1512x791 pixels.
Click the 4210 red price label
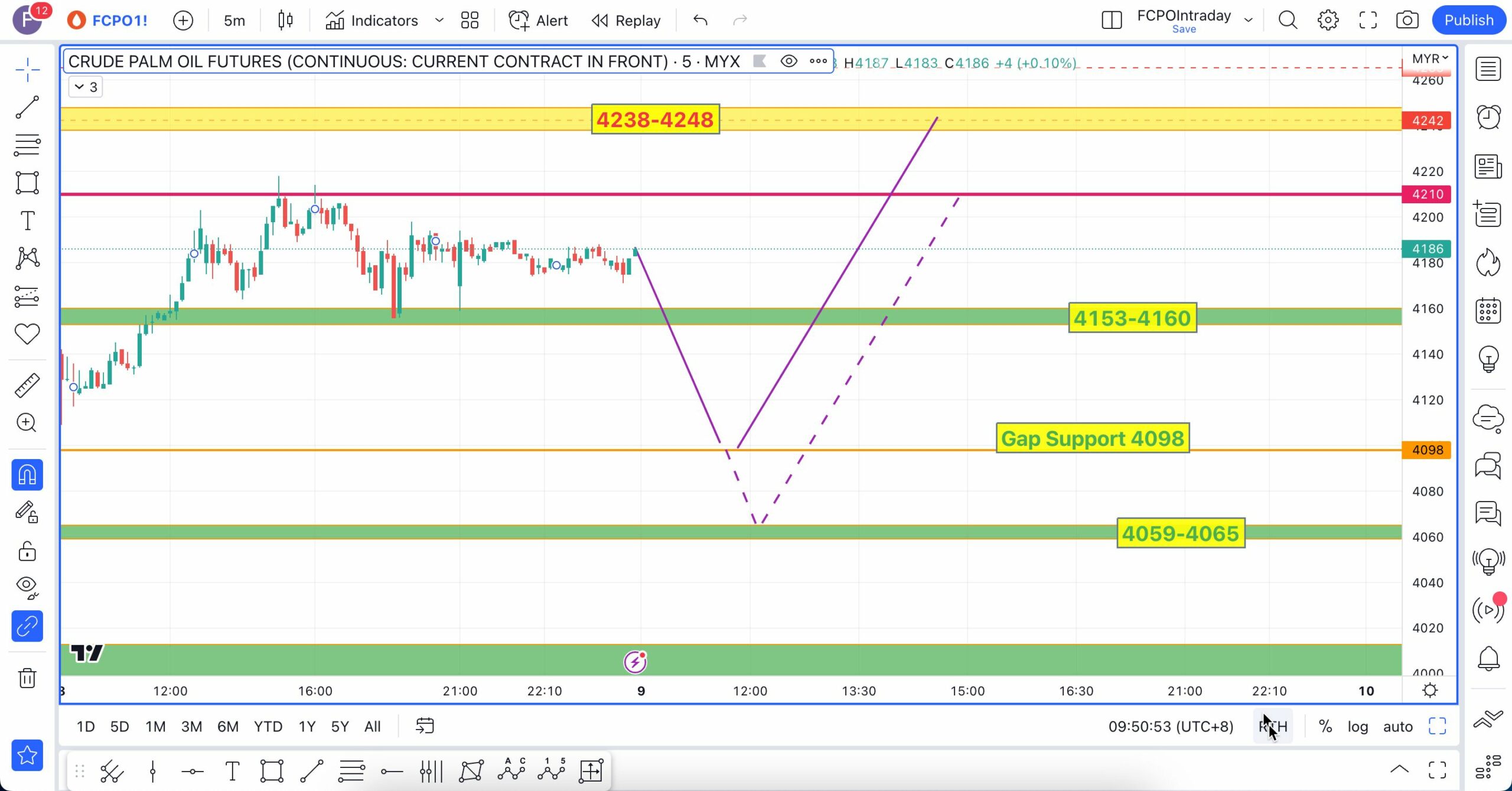[x=1427, y=194]
